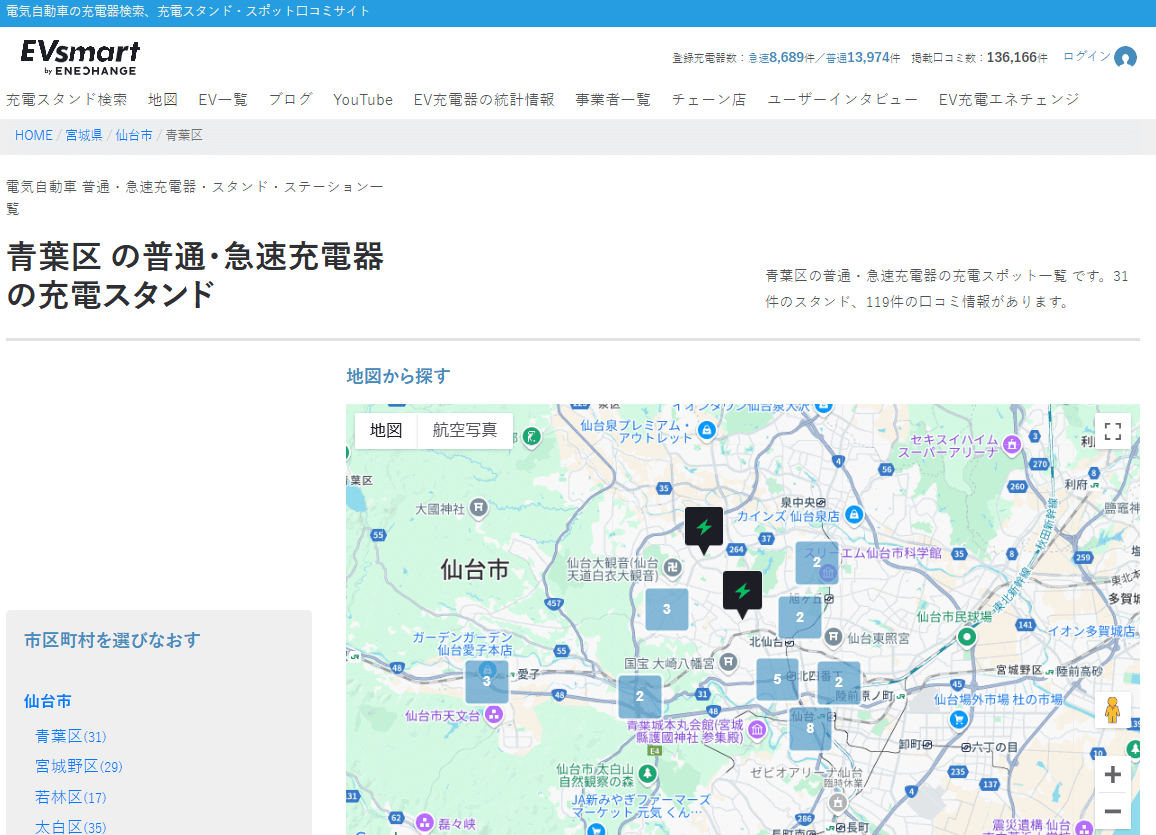Click the user profile avatar icon

click(1125, 58)
